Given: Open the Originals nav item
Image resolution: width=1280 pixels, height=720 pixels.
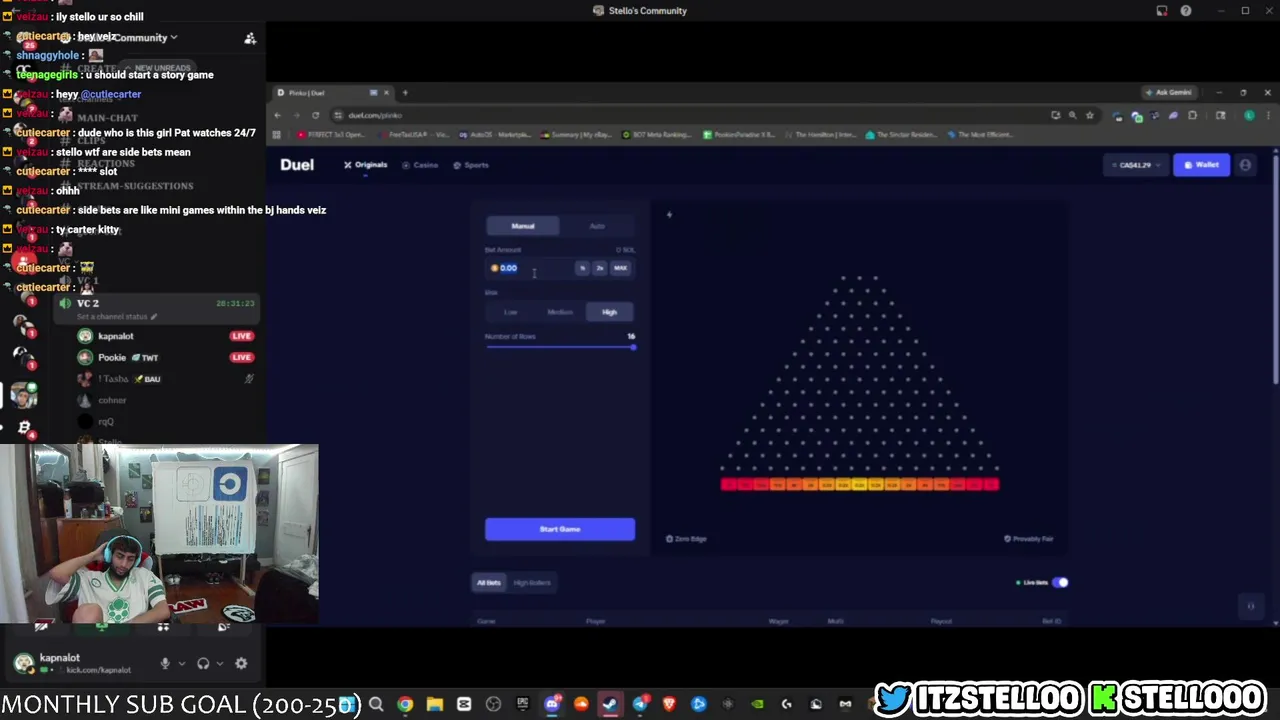Looking at the screenshot, I should click(x=365, y=165).
